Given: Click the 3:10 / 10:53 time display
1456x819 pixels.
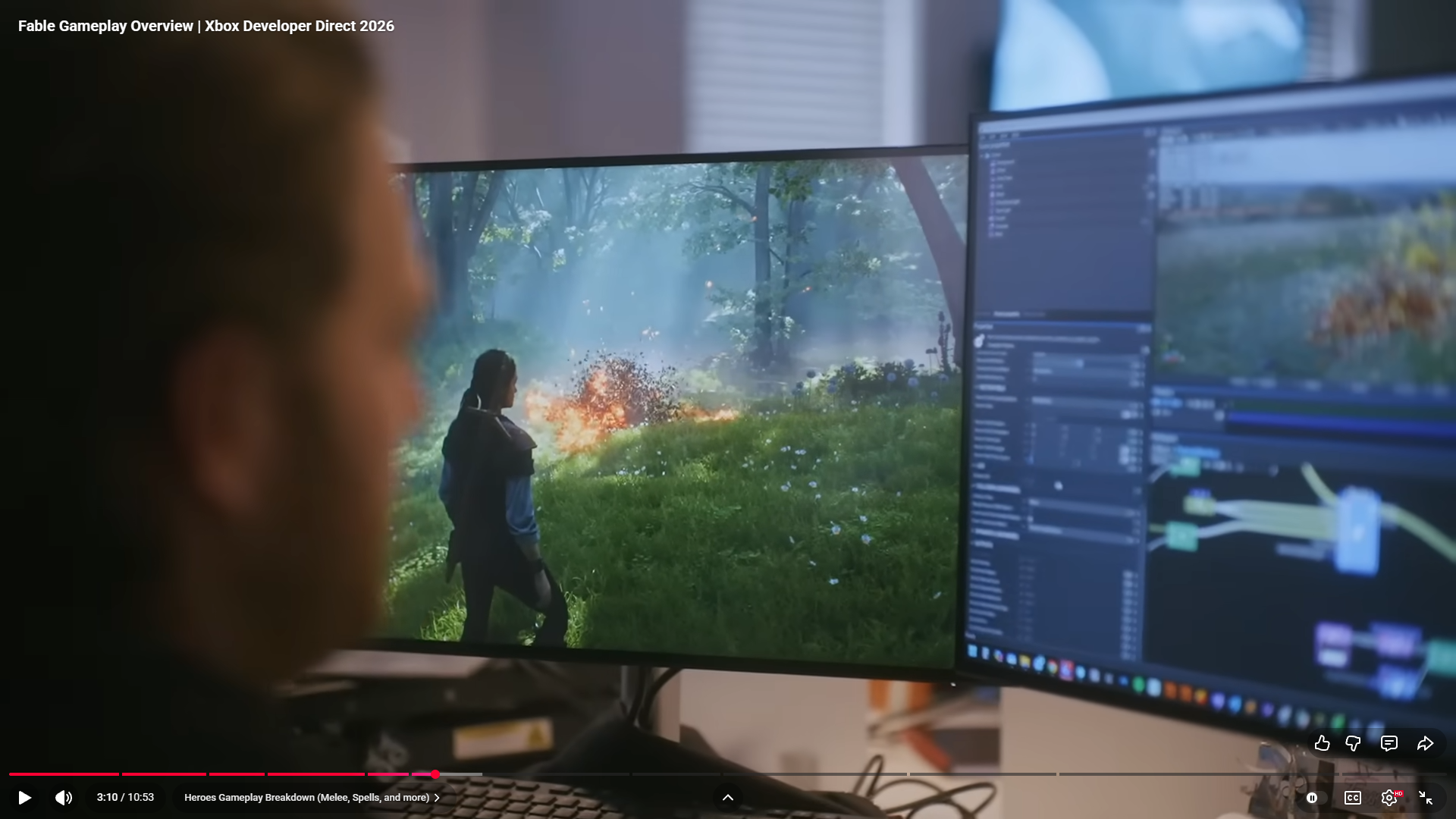Looking at the screenshot, I should click(125, 798).
